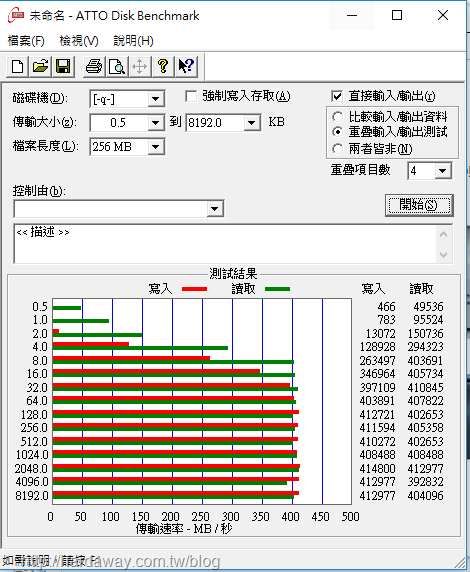Click write value 13072 in results
This screenshot has width=470, height=572.
pyautogui.click(x=381, y=333)
